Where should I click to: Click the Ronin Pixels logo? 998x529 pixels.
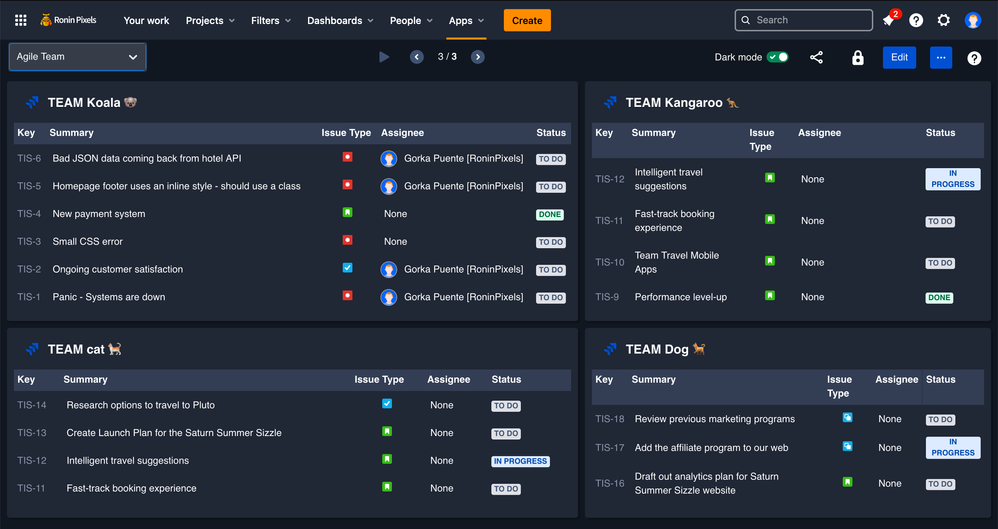point(68,20)
